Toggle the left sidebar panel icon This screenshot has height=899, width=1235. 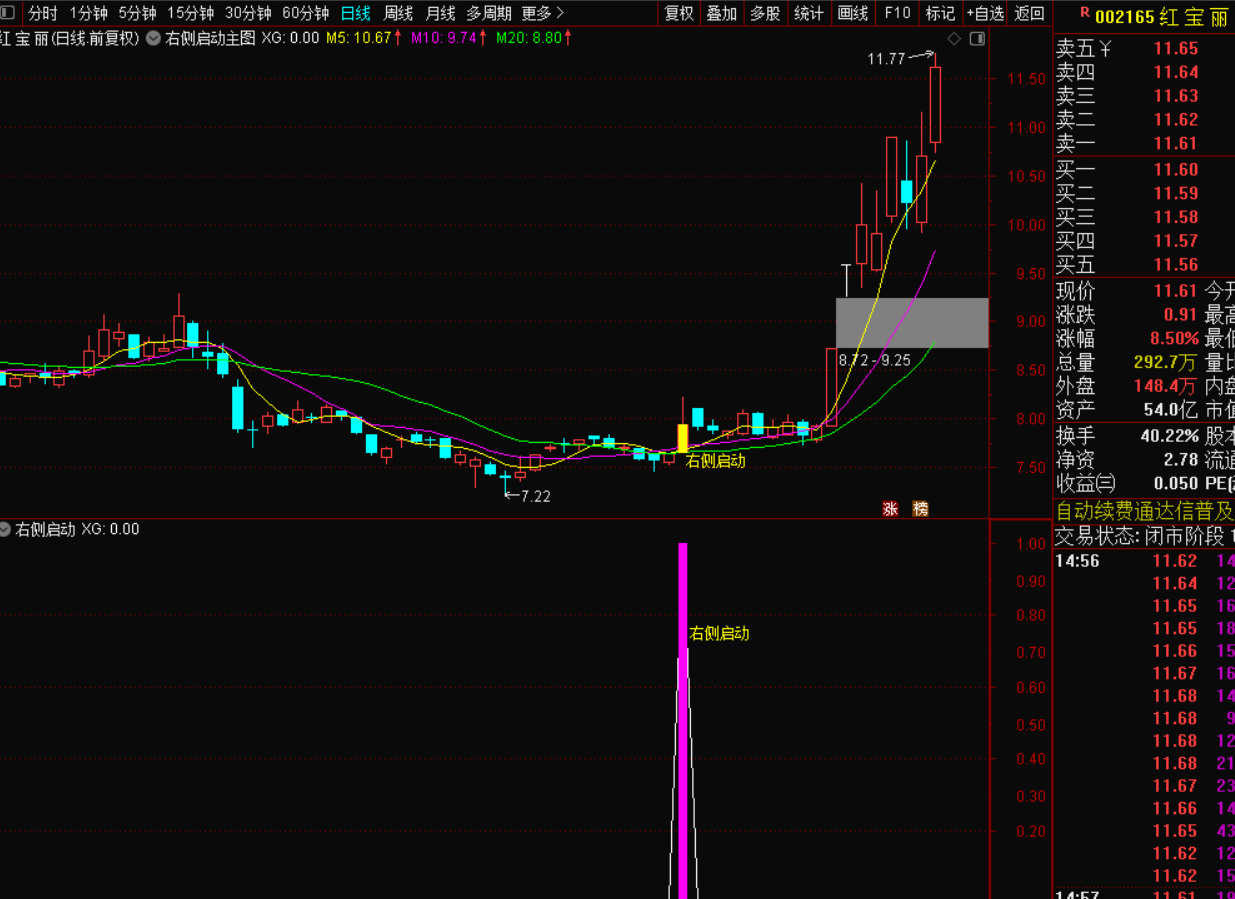coord(8,13)
